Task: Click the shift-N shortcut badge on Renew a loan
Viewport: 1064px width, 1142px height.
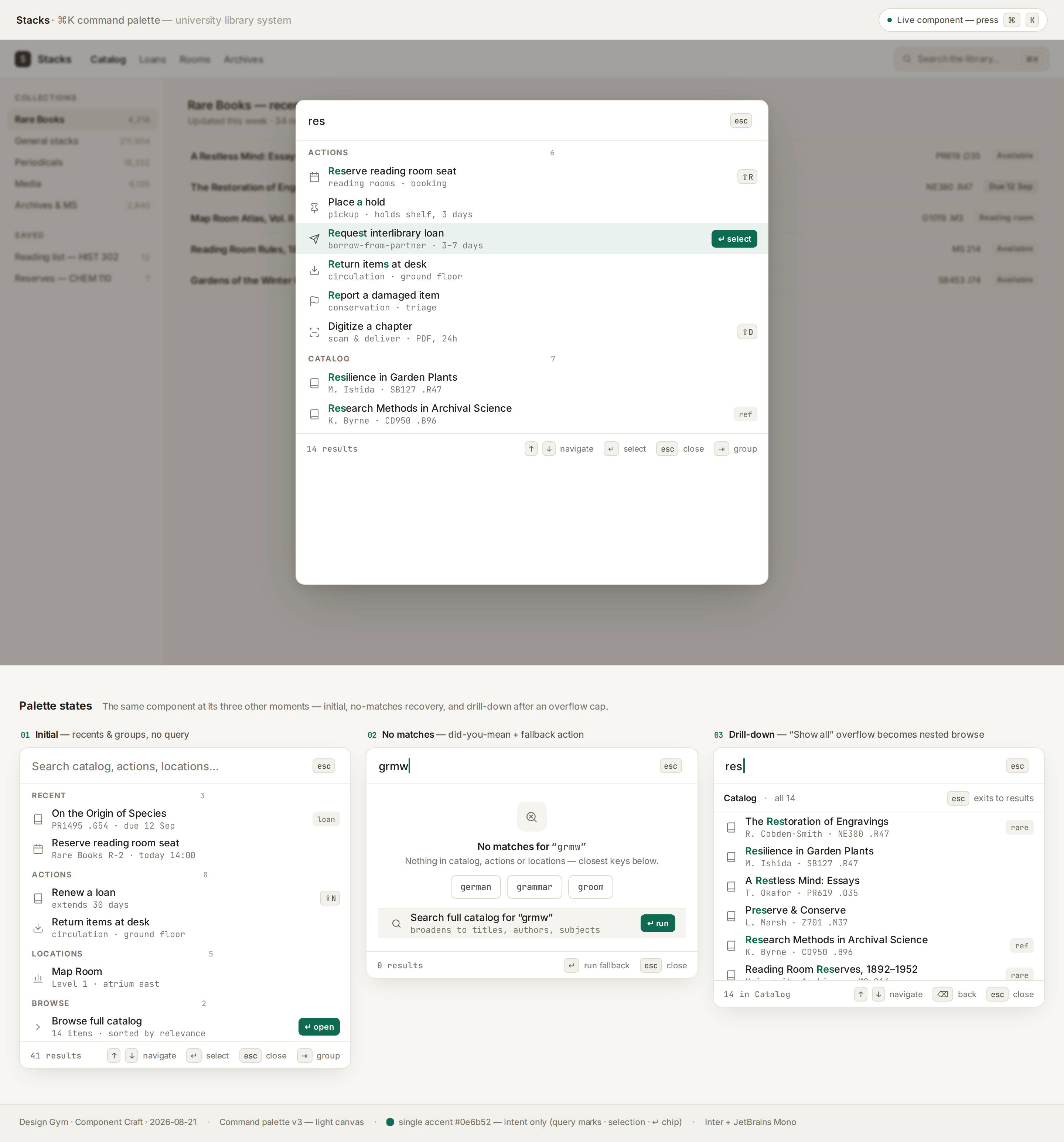Action: click(330, 898)
